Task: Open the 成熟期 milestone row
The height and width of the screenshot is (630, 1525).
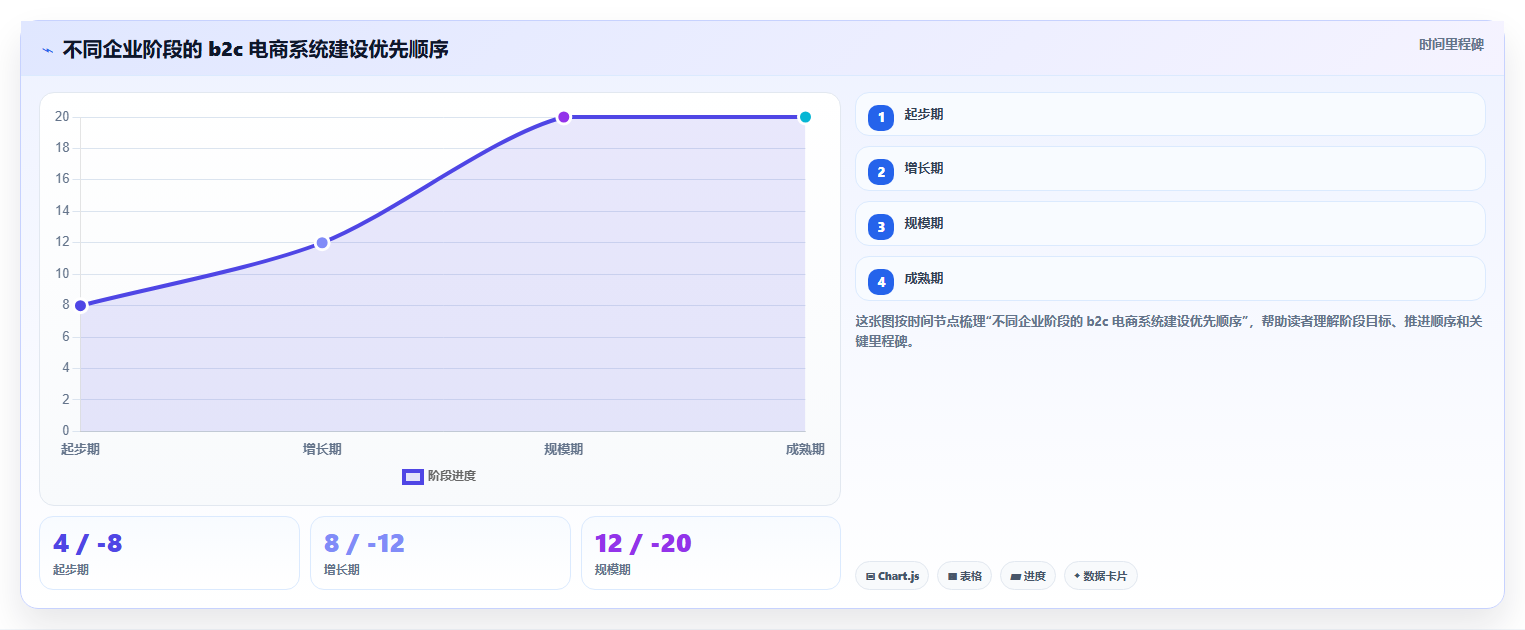Action: (1170, 278)
